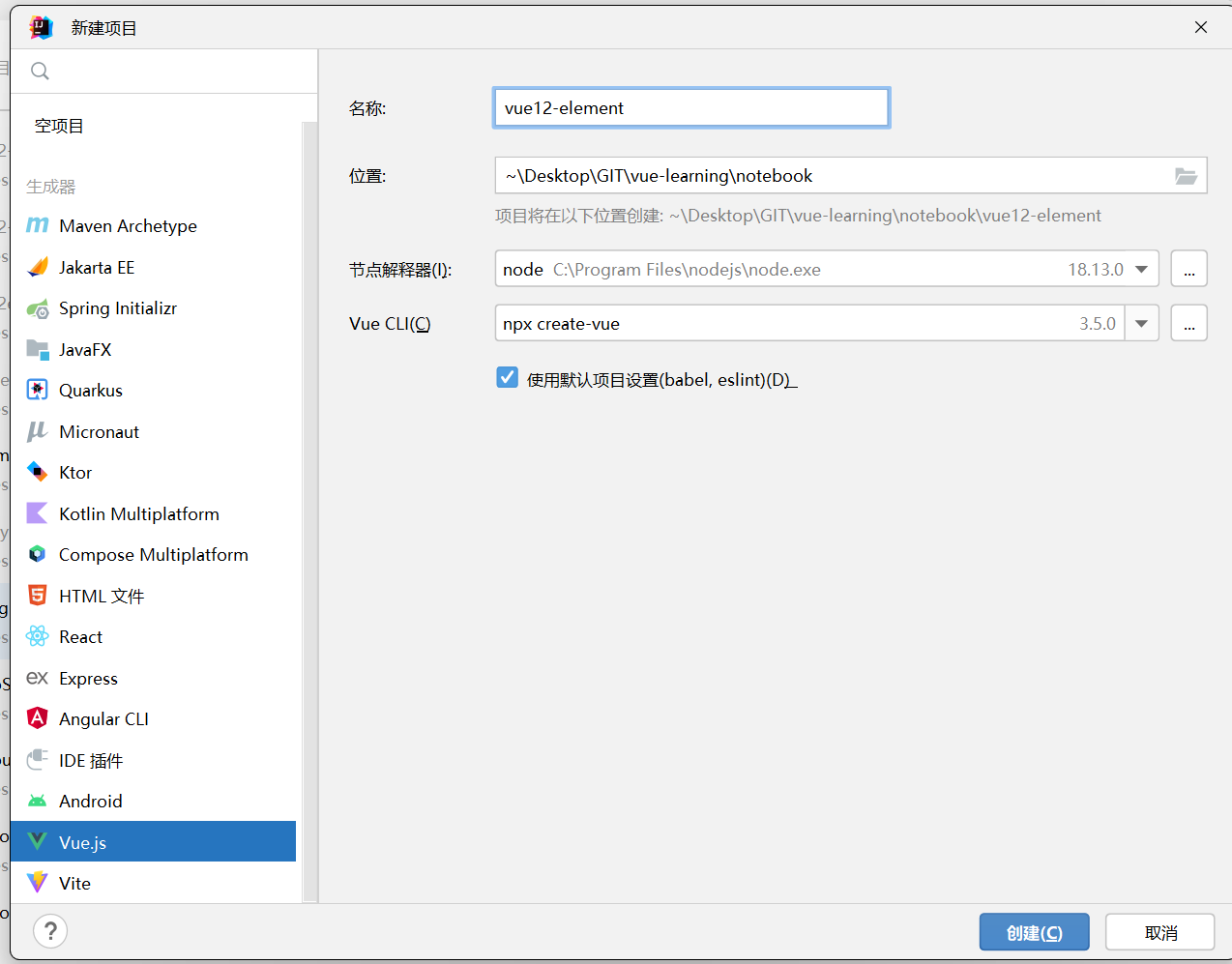The height and width of the screenshot is (964, 1232).
Task: Click the search icon in the sidebar
Action: tap(40, 71)
